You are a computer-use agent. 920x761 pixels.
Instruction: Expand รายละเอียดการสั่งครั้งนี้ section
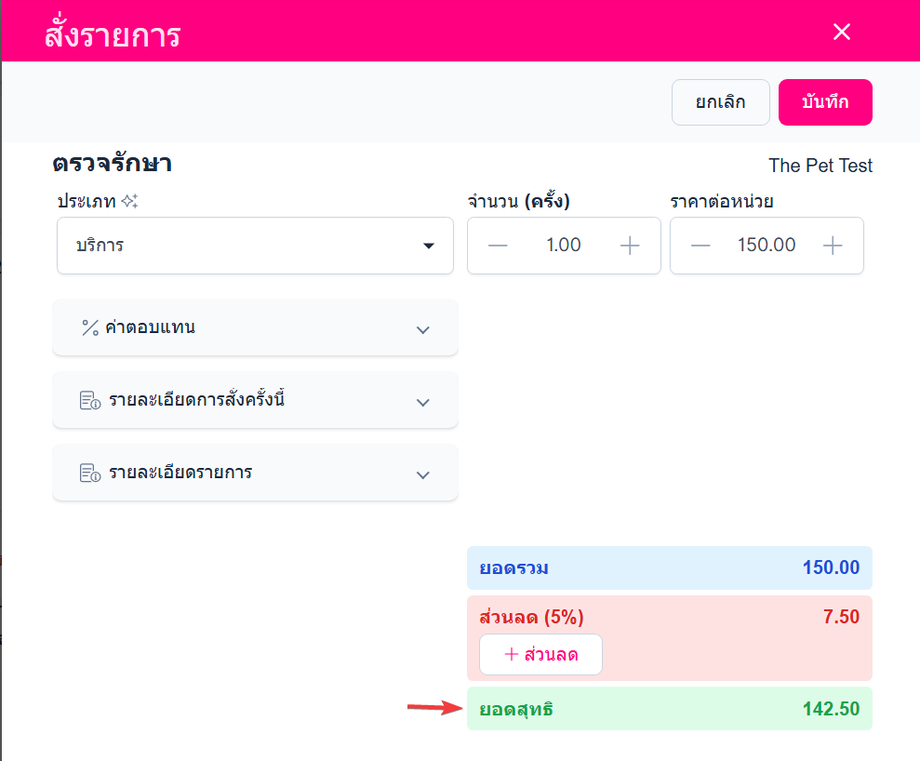pos(255,400)
